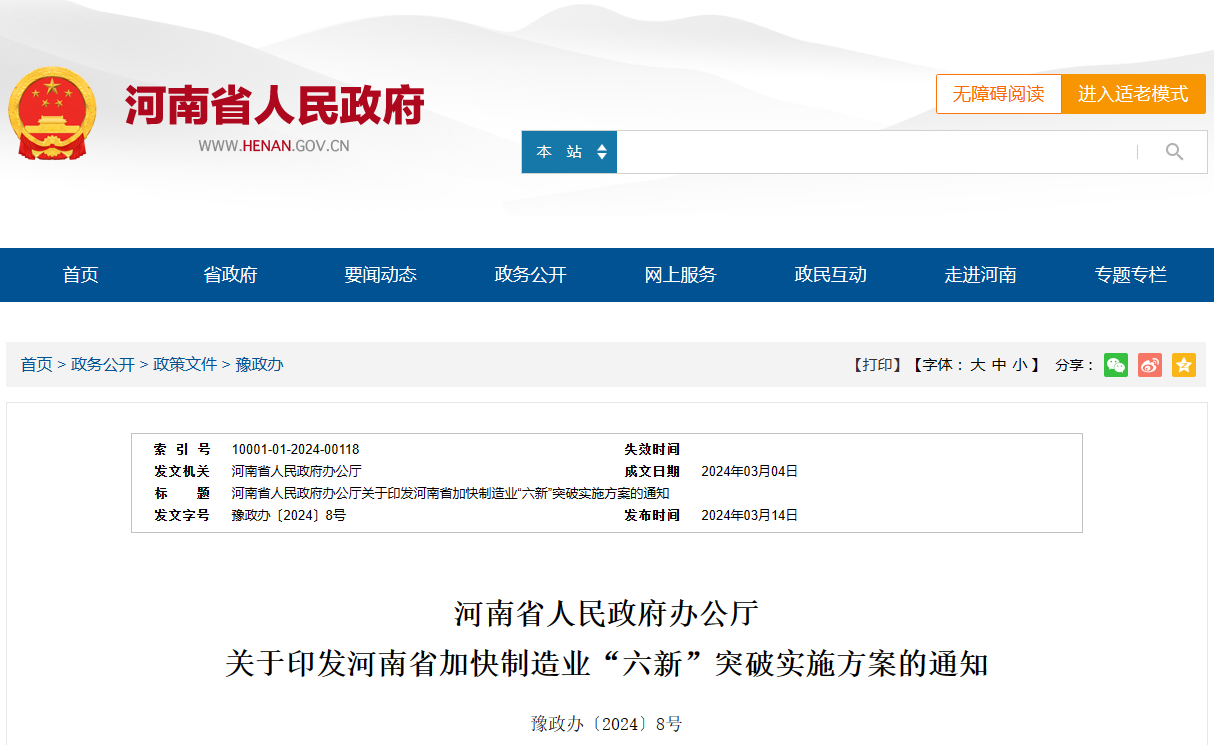Click the 标题 row text in info table
This screenshot has height=745, width=1214.
click(x=450, y=494)
